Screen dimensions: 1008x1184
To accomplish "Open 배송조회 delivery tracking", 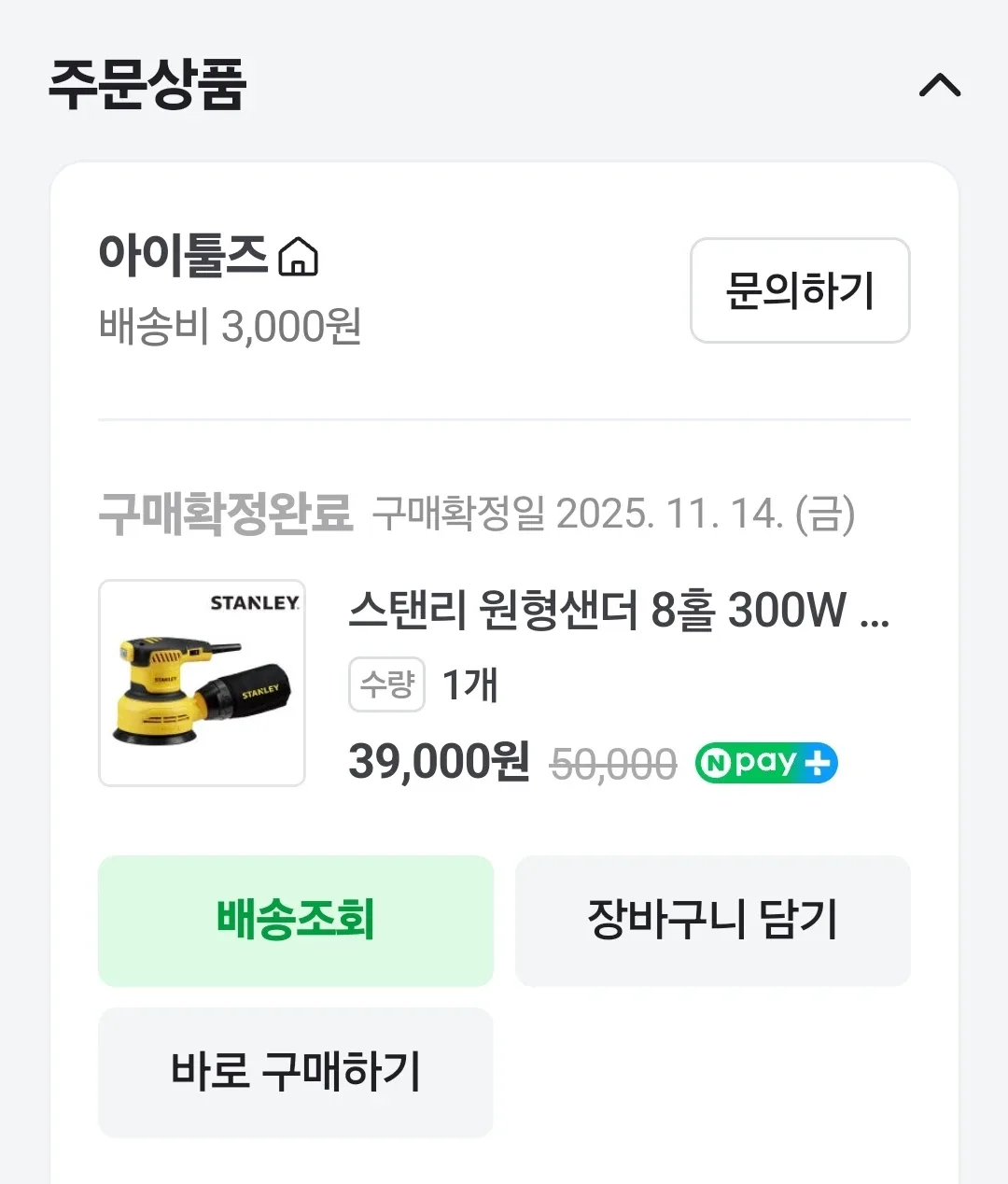I will click(x=295, y=921).
